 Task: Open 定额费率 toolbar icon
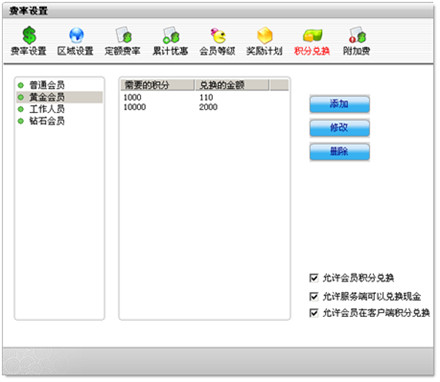tap(123, 35)
